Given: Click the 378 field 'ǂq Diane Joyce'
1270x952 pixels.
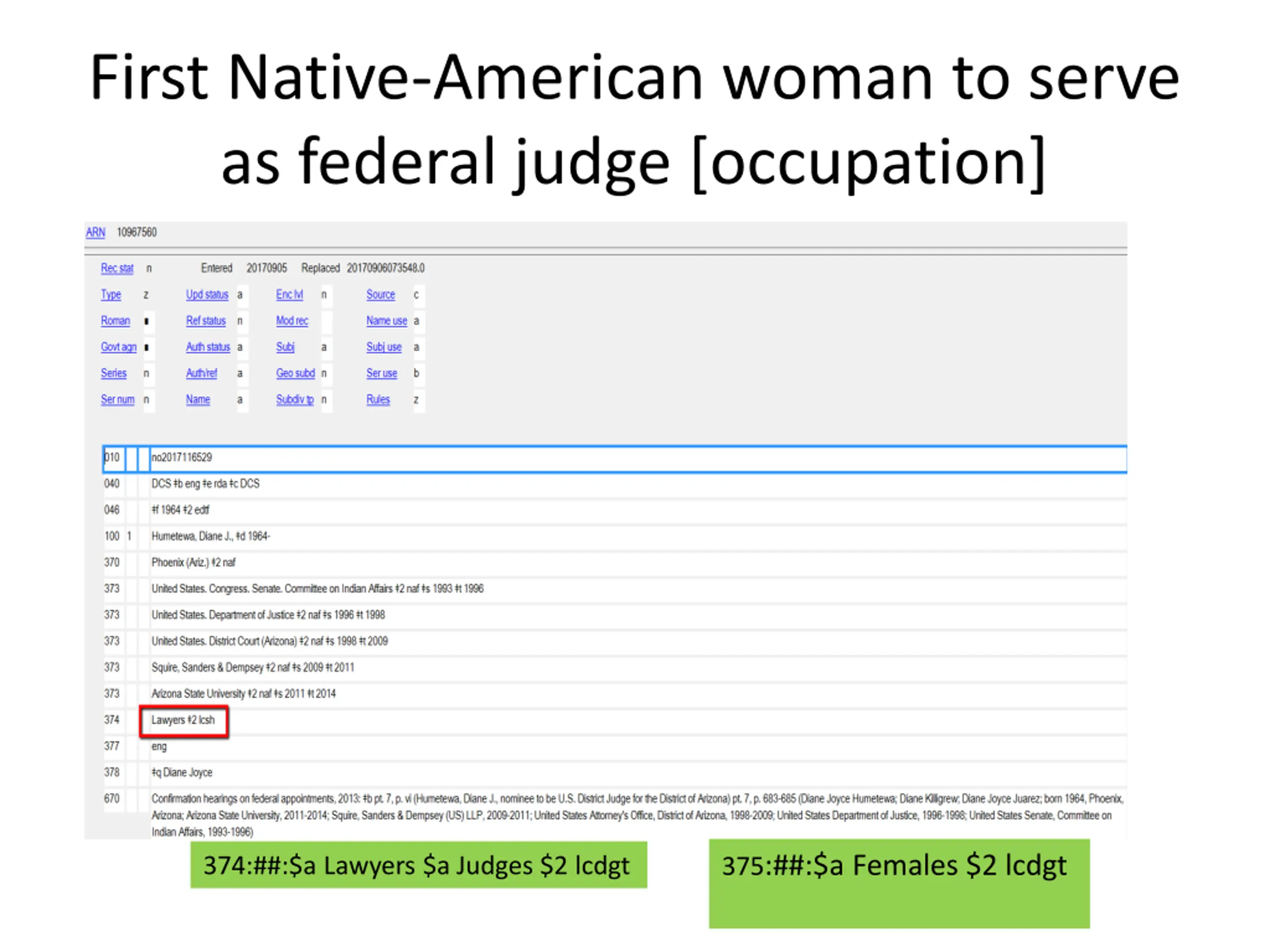Looking at the screenshot, I should [638, 773].
